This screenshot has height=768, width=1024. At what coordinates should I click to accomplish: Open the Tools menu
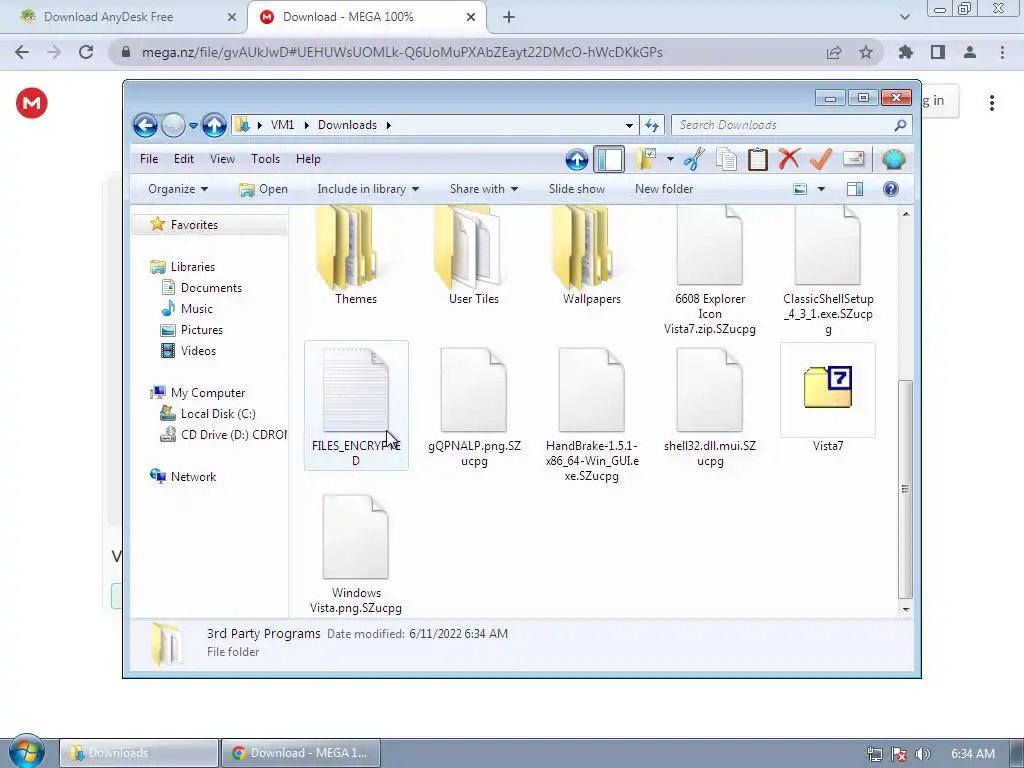coord(265,159)
